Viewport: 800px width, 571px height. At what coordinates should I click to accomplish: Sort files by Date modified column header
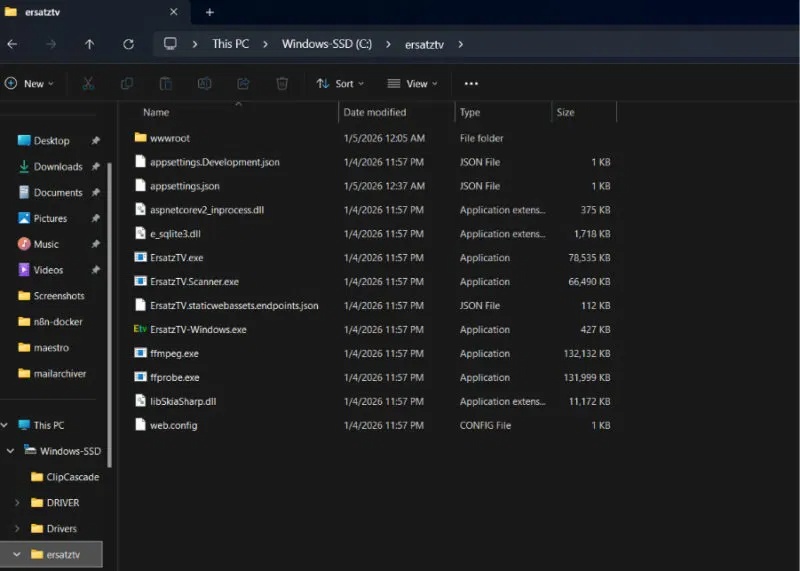[x=373, y=113]
